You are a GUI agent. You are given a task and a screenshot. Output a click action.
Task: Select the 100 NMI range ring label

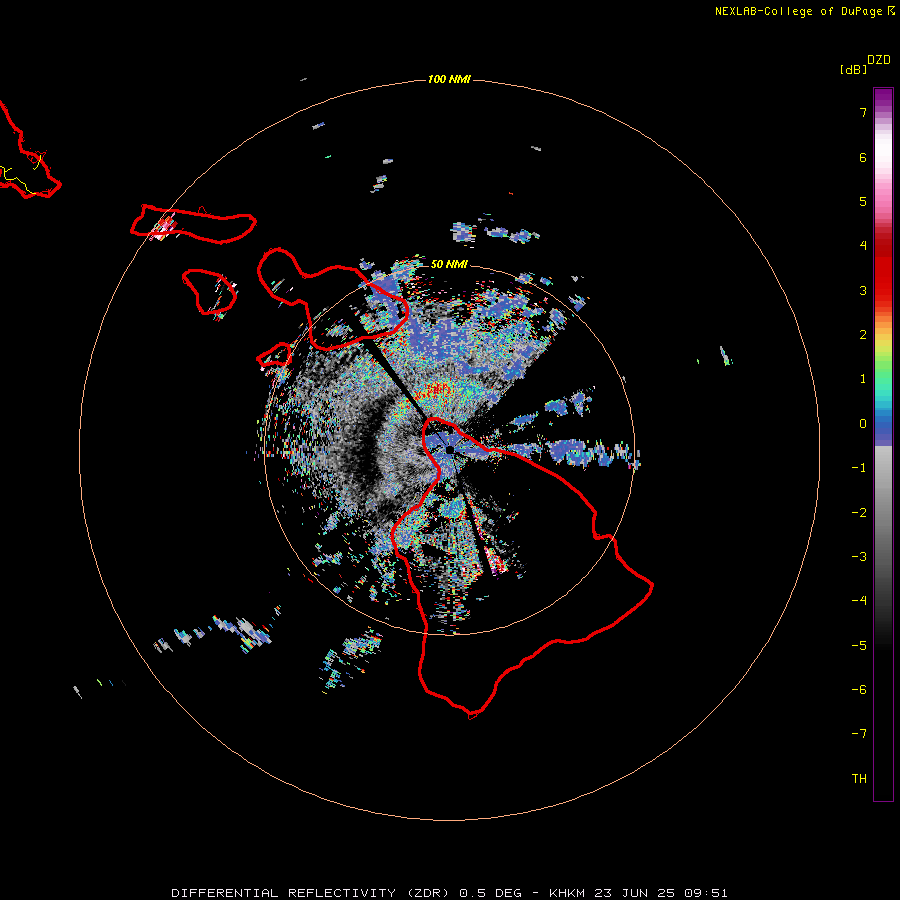(449, 79)
